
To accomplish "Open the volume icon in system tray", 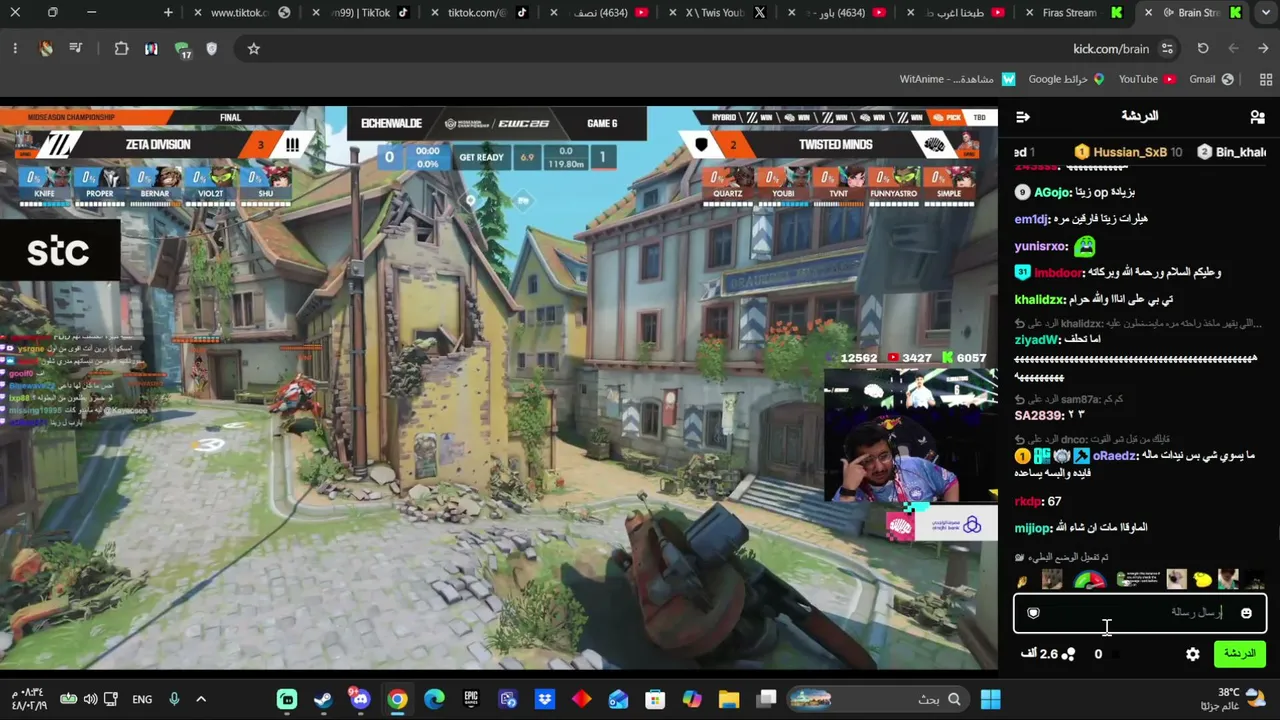I will [x=90, y=699].
